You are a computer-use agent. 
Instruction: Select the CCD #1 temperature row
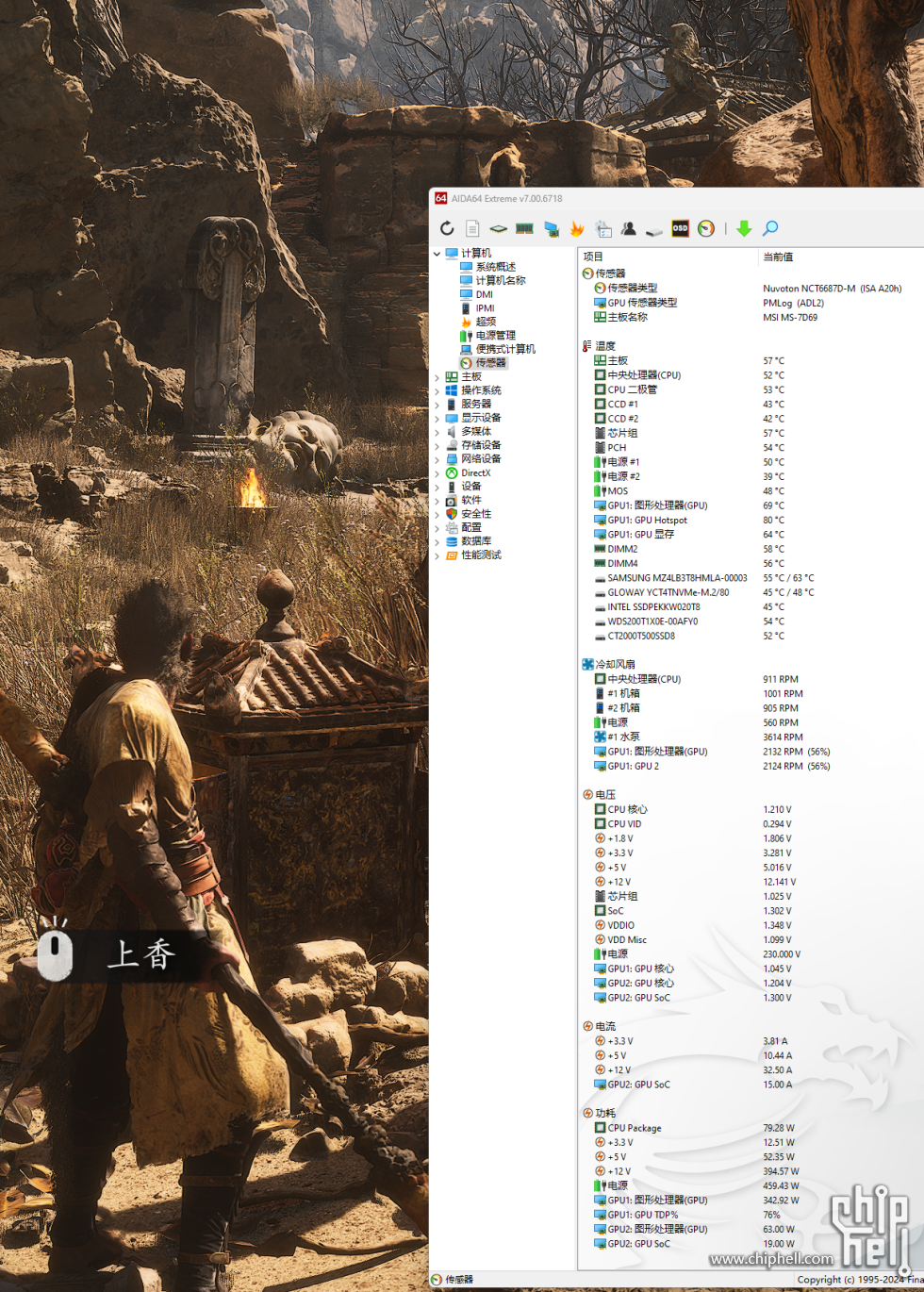tap(751, 404)
